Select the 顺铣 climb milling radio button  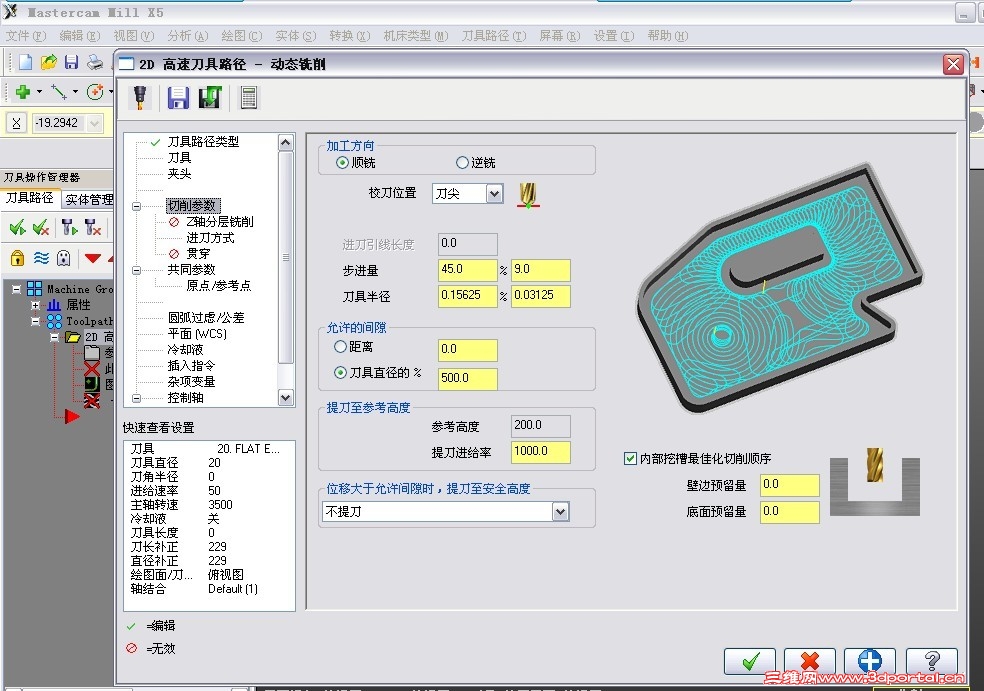click(342, 163)
